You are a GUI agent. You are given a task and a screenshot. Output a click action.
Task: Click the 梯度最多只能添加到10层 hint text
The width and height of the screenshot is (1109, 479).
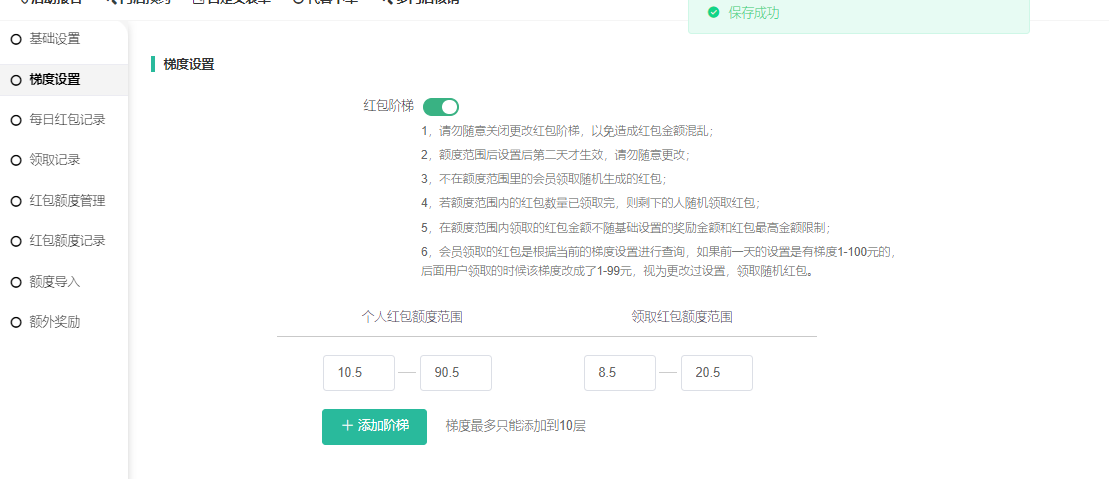point(516,425)
